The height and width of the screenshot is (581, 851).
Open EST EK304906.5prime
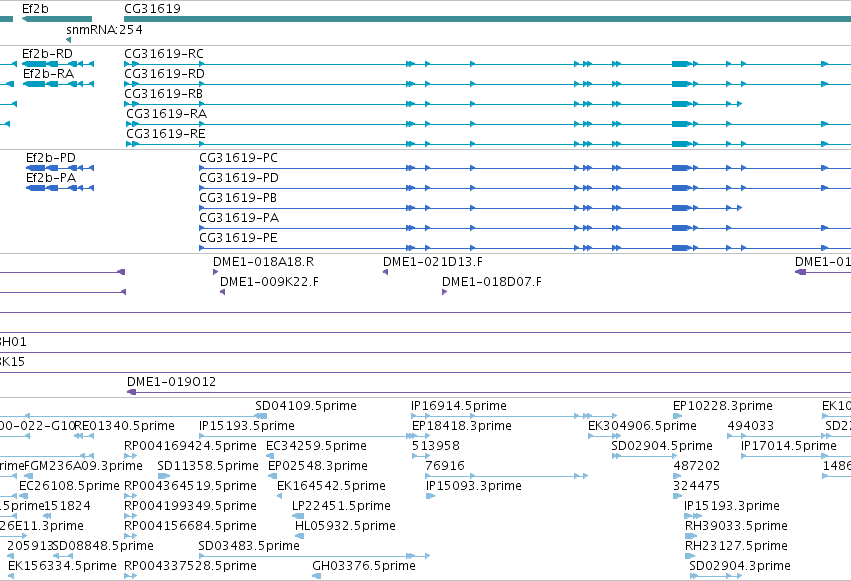coord(643,426)
